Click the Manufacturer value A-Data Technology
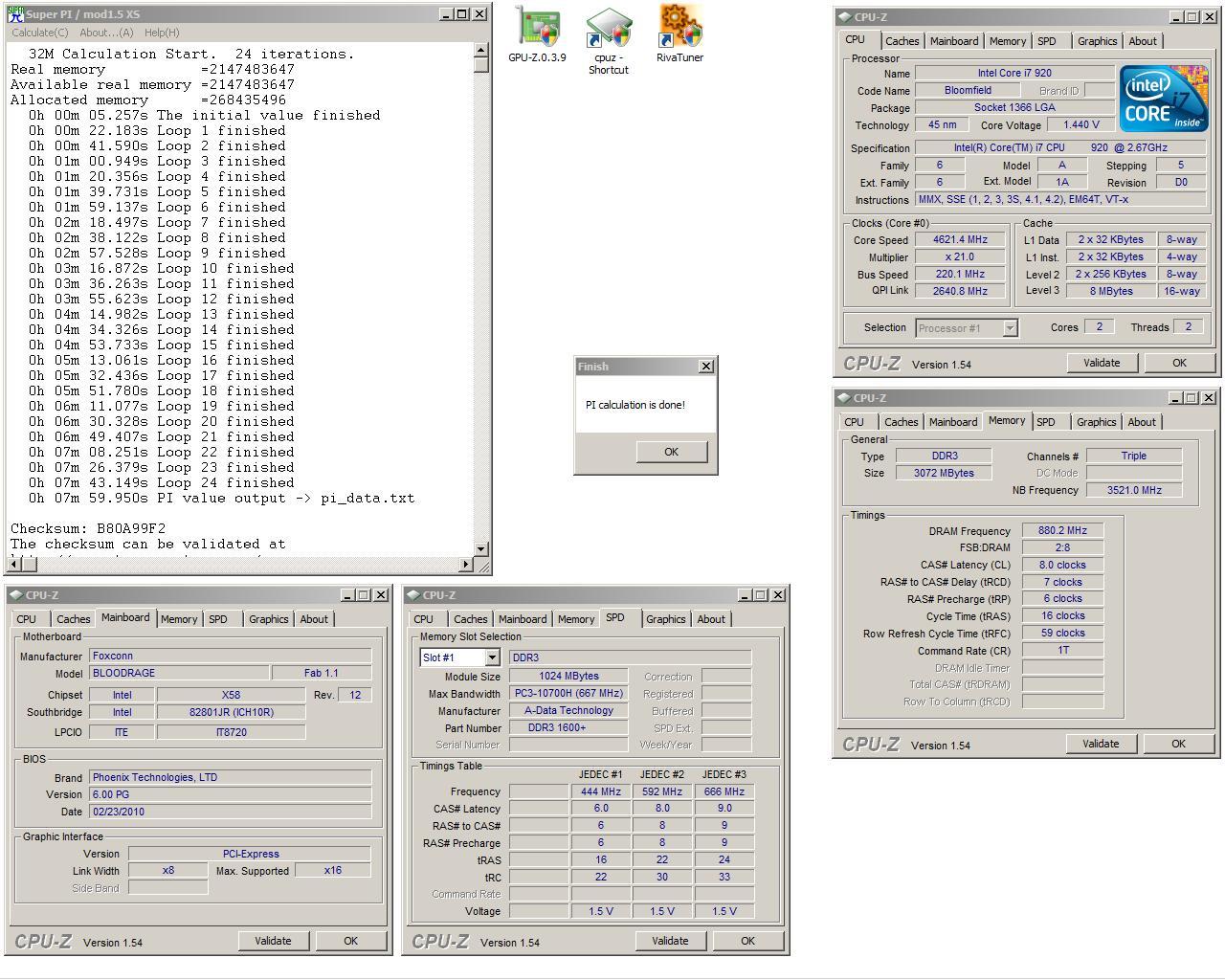Screen dimensions: 1225x980 tap(568, 710)
